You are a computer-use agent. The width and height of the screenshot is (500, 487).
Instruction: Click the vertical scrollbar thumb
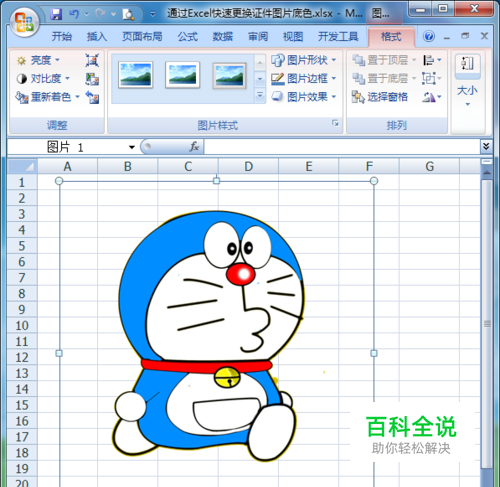point(487,323)
